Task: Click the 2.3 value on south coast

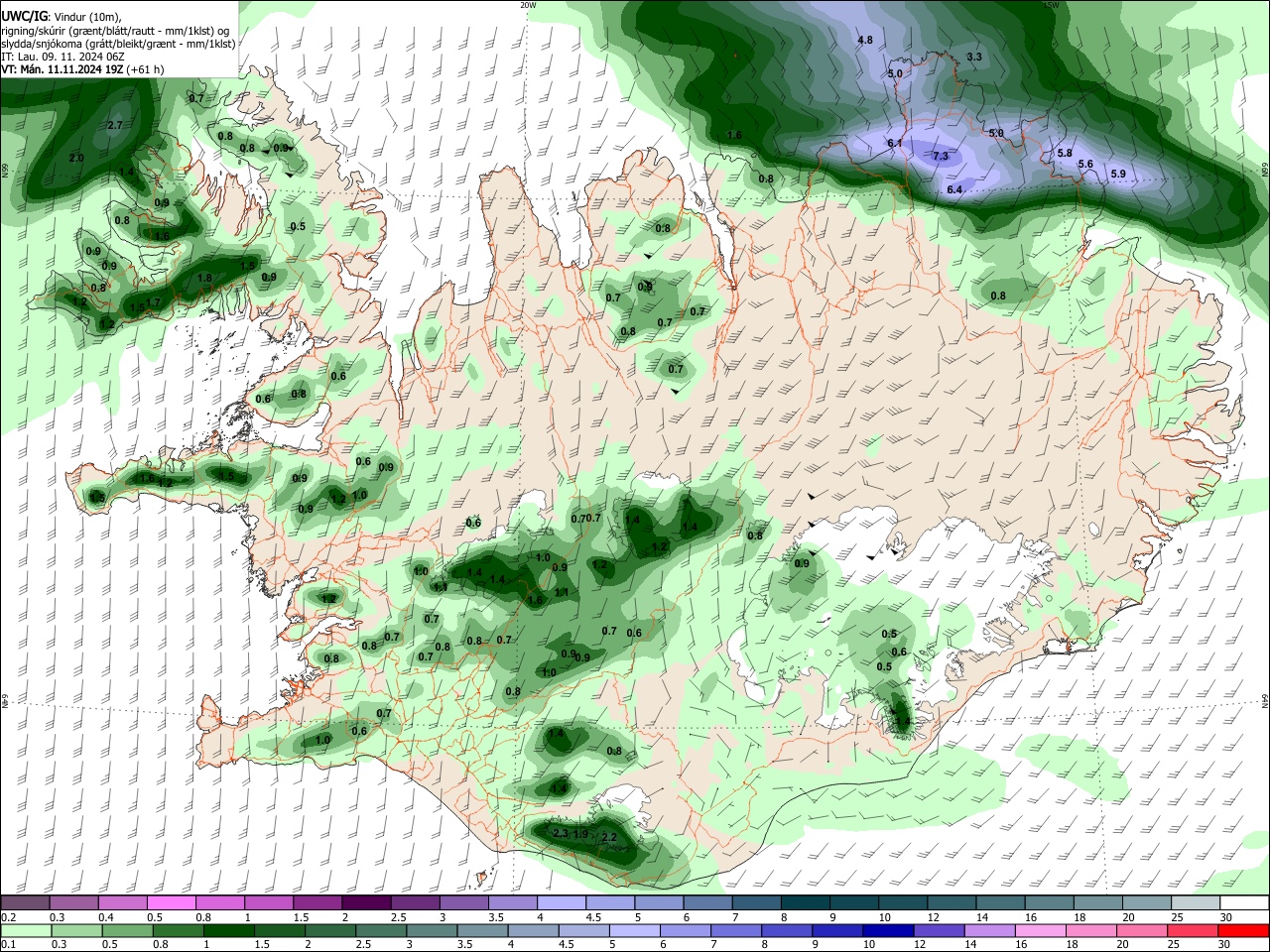Action: click(561, 833)
